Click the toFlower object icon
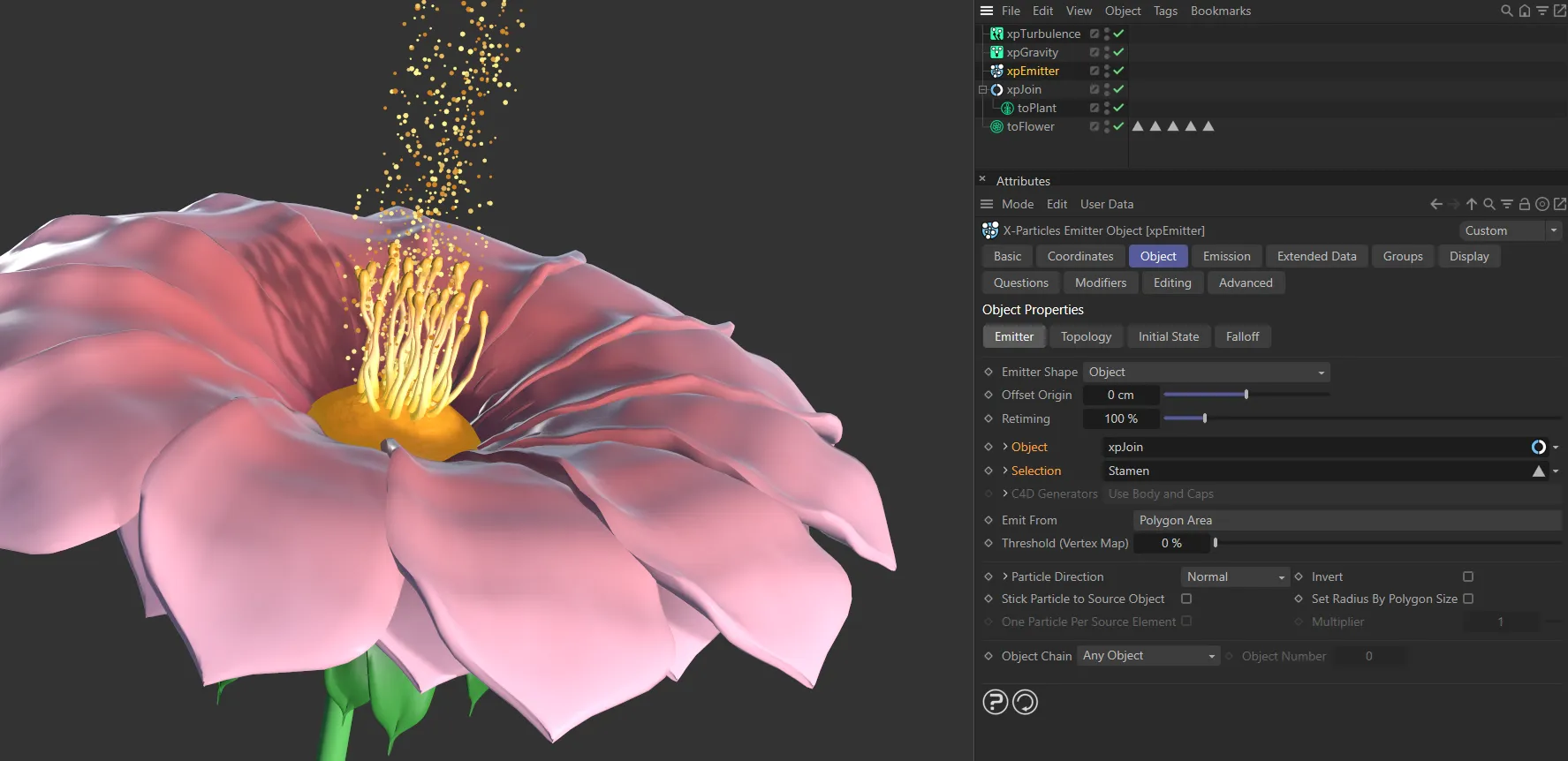 point(996,126)
